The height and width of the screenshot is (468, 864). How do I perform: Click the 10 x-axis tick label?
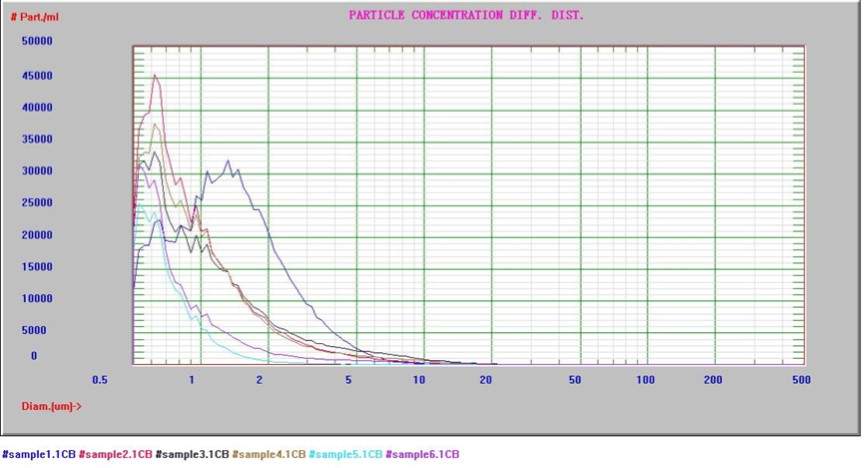(x=419, y=380)
